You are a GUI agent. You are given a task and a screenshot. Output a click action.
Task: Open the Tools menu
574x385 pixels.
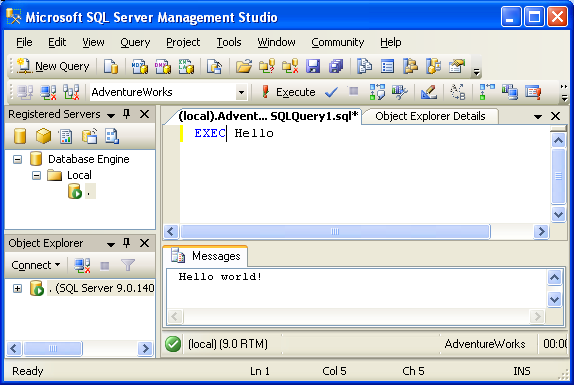[229, 42]
